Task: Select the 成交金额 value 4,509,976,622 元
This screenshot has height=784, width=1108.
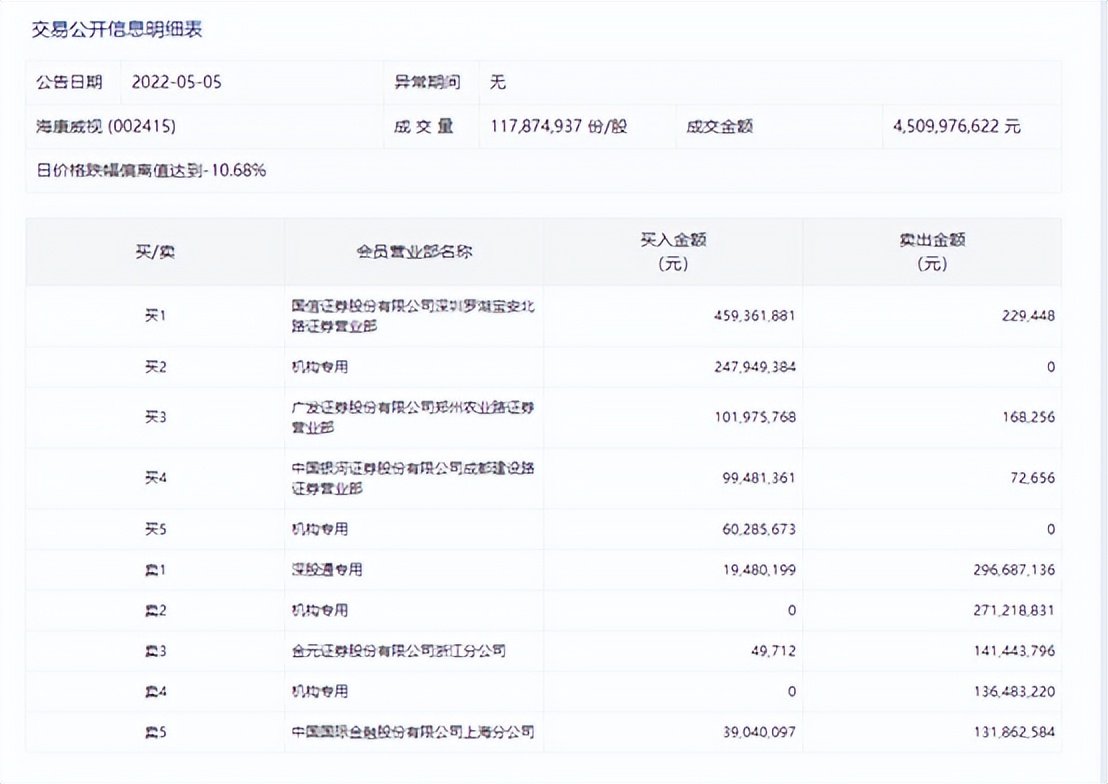Action: click(956, 127)
